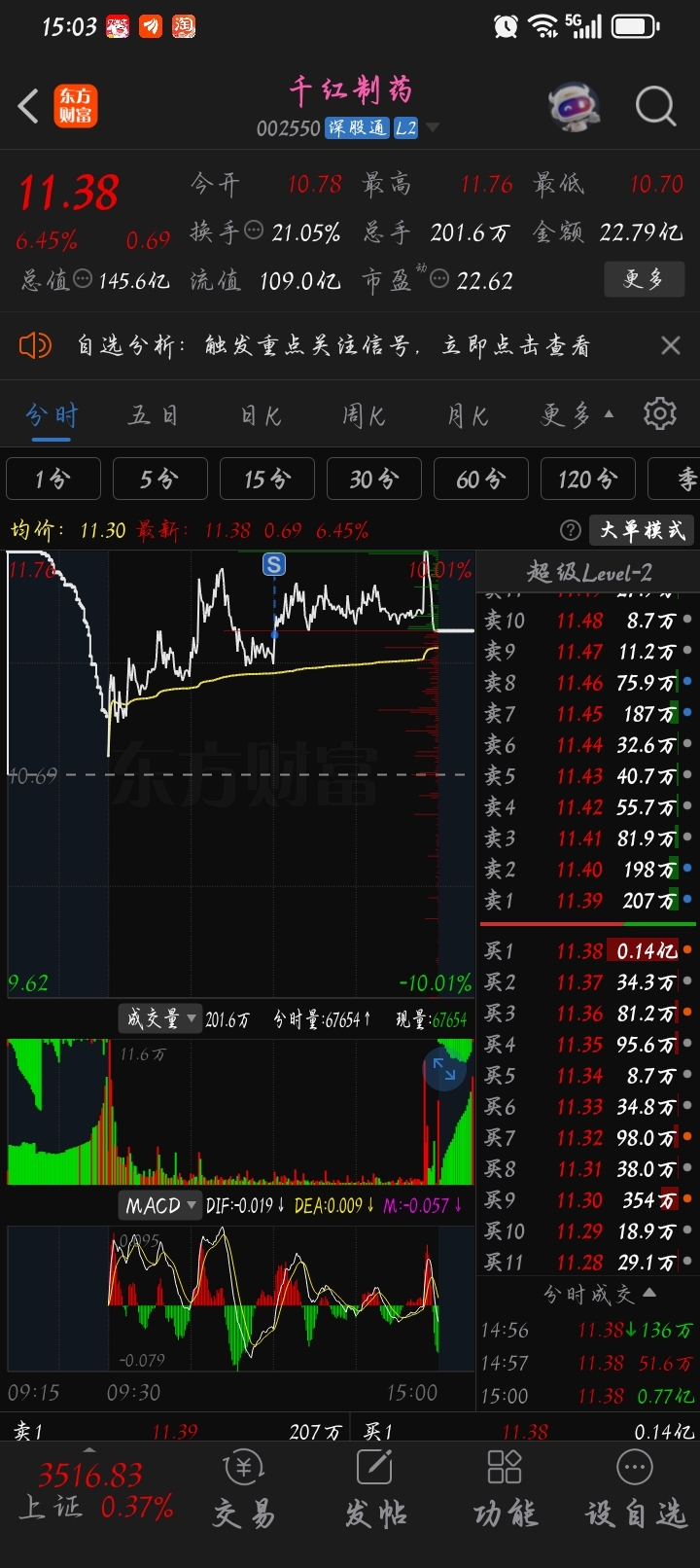Expand quote bar above 上证 index
This screenshot has width=700, height=1568.
click(x=89, y=1450)
